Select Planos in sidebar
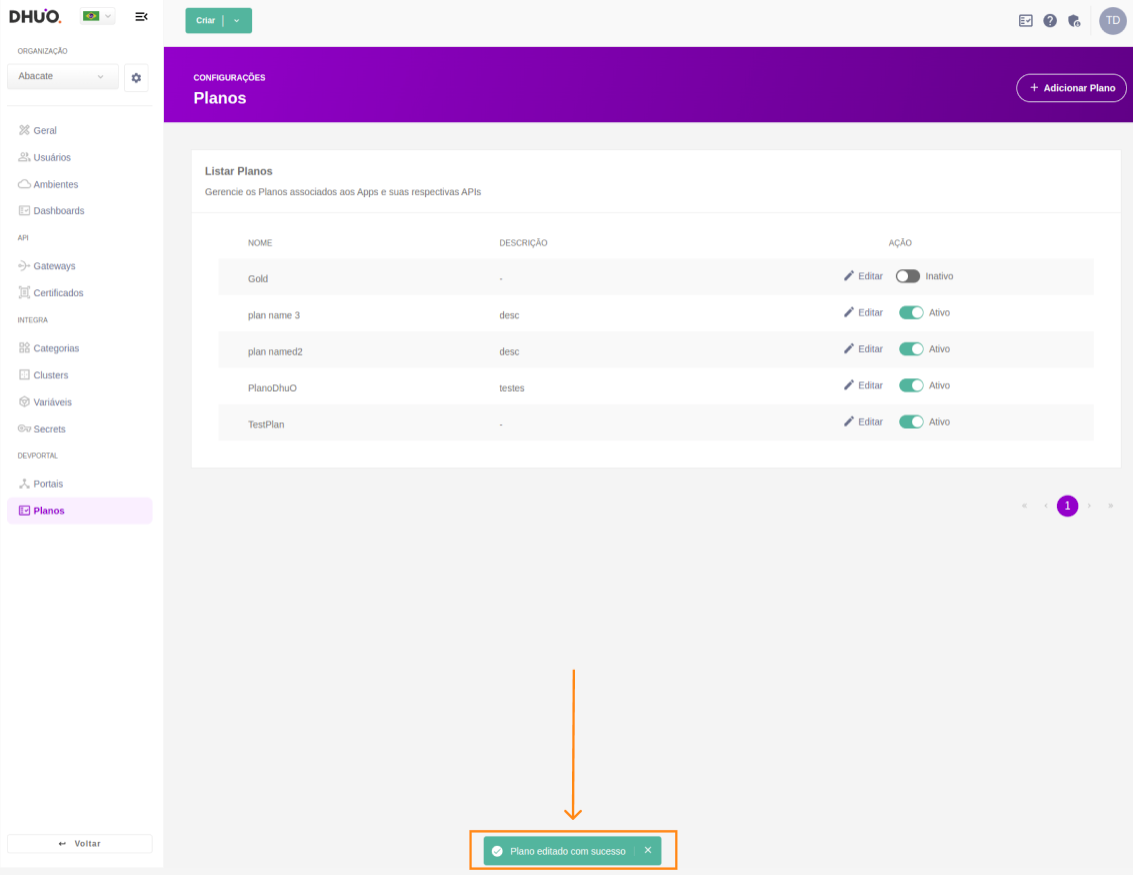The image size is (1133, 875). pos(79,511)
